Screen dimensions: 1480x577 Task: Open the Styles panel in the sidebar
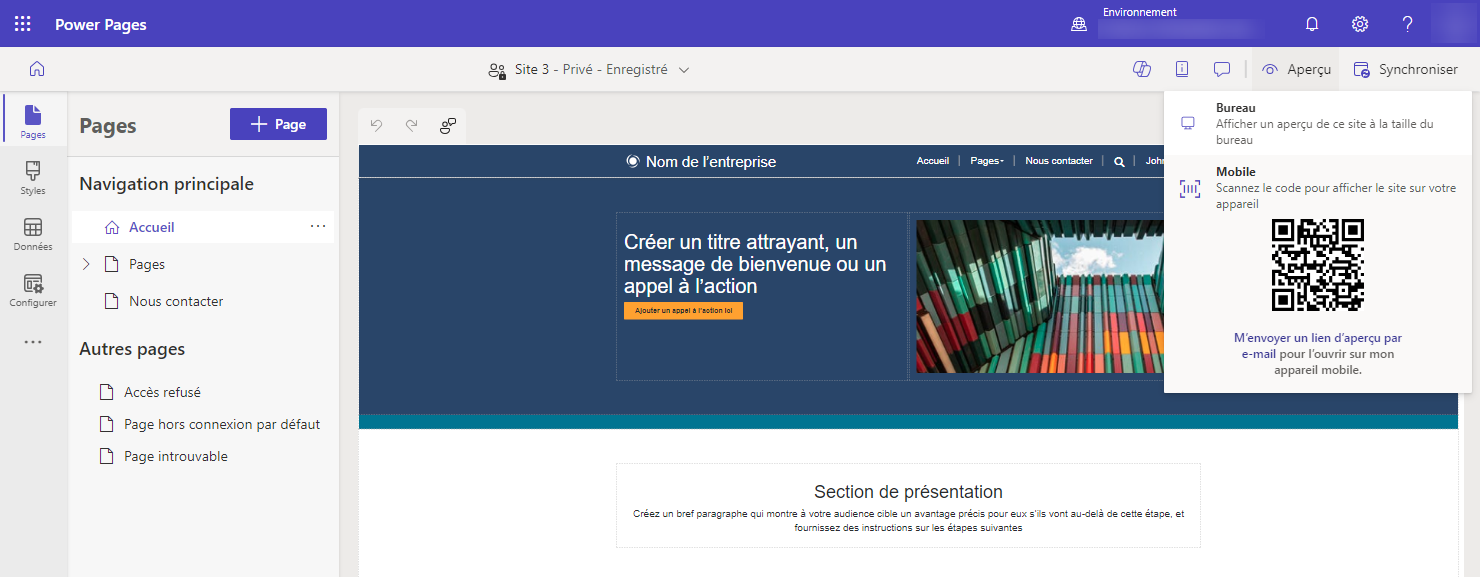pos(33,178)
